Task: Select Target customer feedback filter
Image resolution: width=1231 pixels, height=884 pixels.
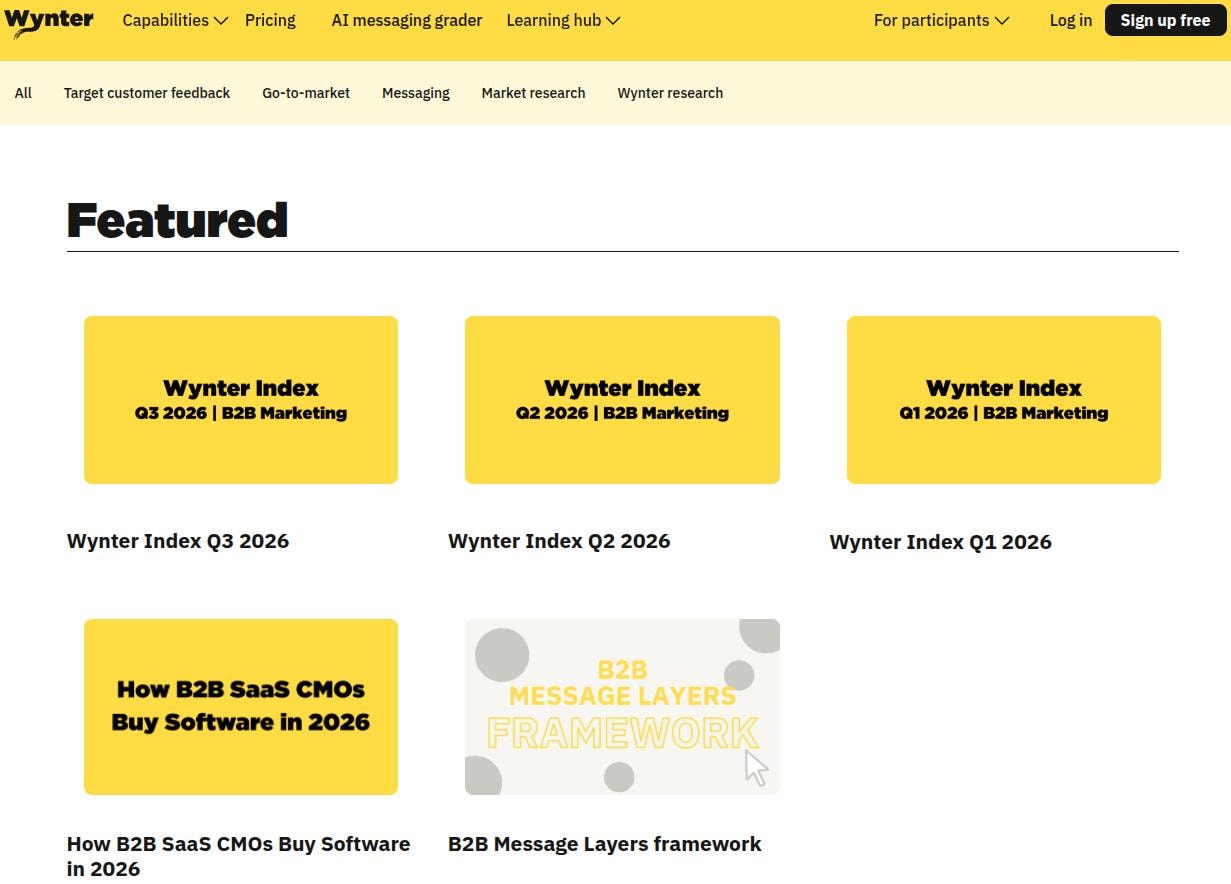Action: click(x=147, y=93)
